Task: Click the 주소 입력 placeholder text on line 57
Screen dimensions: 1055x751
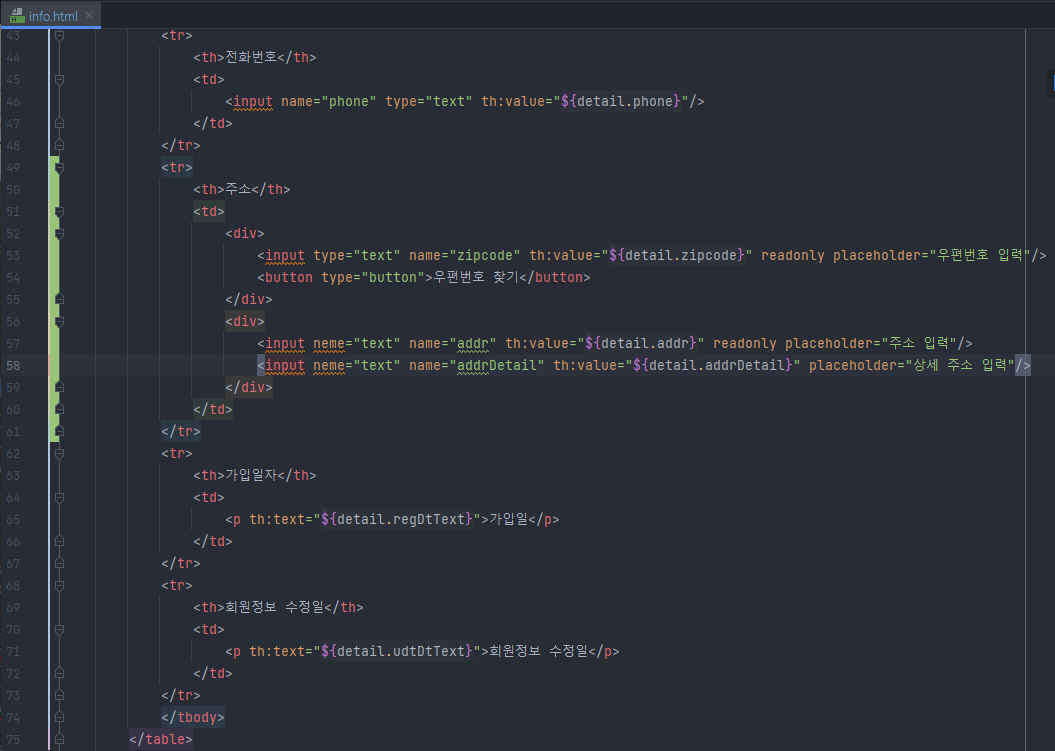Action: click(x=919, y=343)
